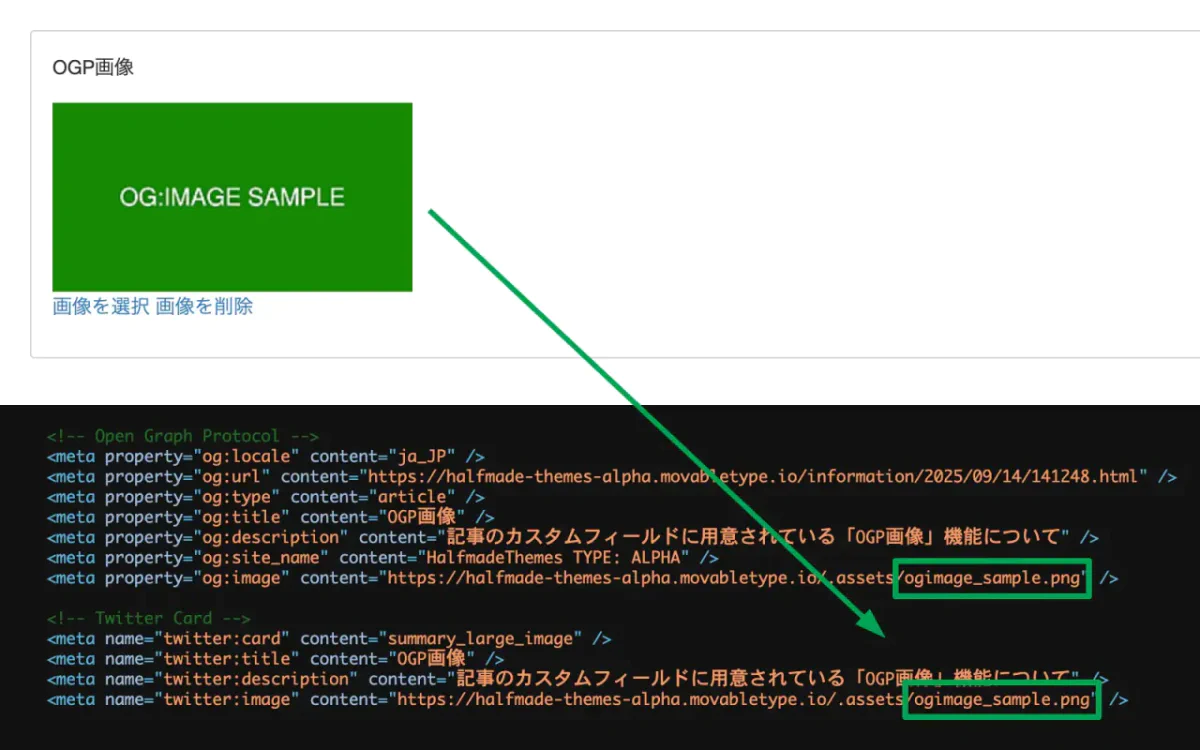1200x750 pixels.
Task: Click the boxed filename in the og:image line
Action: click(x=992, y=578)
